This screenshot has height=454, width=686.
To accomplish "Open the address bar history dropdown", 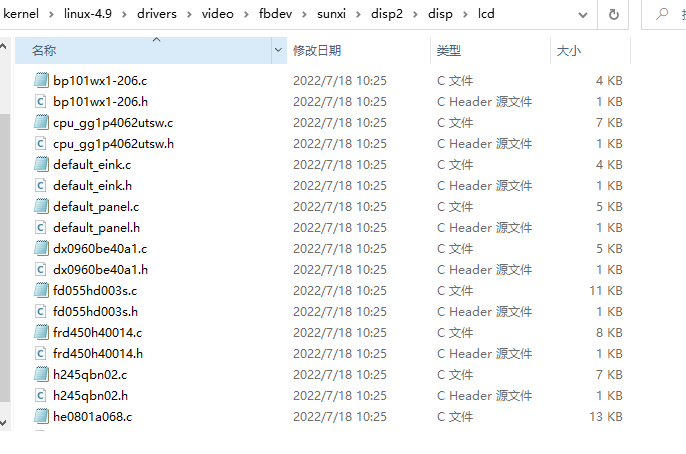I will 582,15.
